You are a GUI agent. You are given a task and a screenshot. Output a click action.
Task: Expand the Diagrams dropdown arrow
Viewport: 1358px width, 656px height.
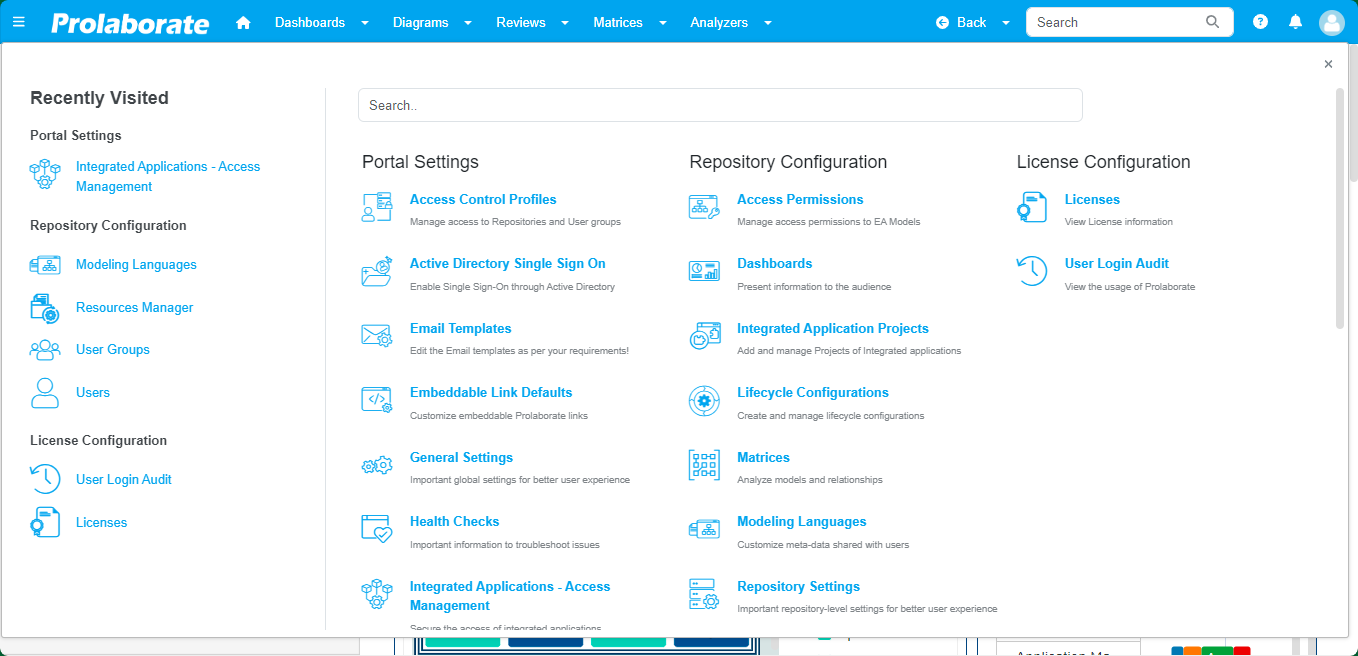pyautogui.click(x=467, y=23)
